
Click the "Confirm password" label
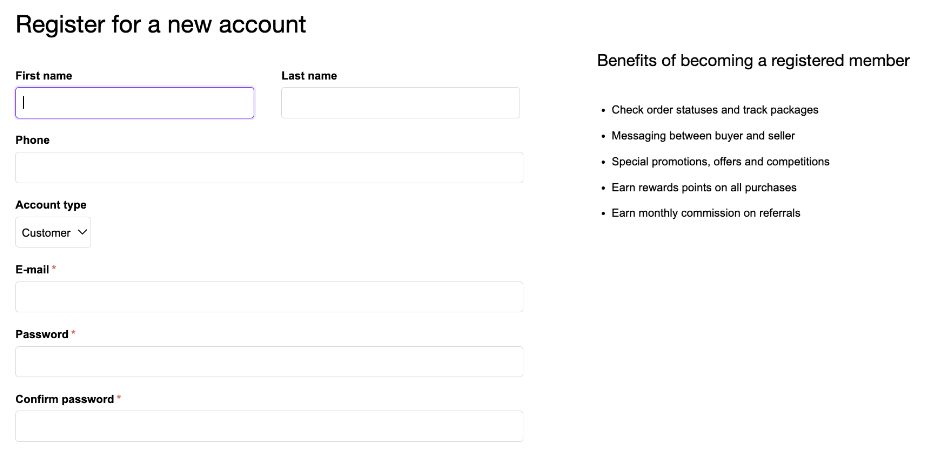(65, 399)
